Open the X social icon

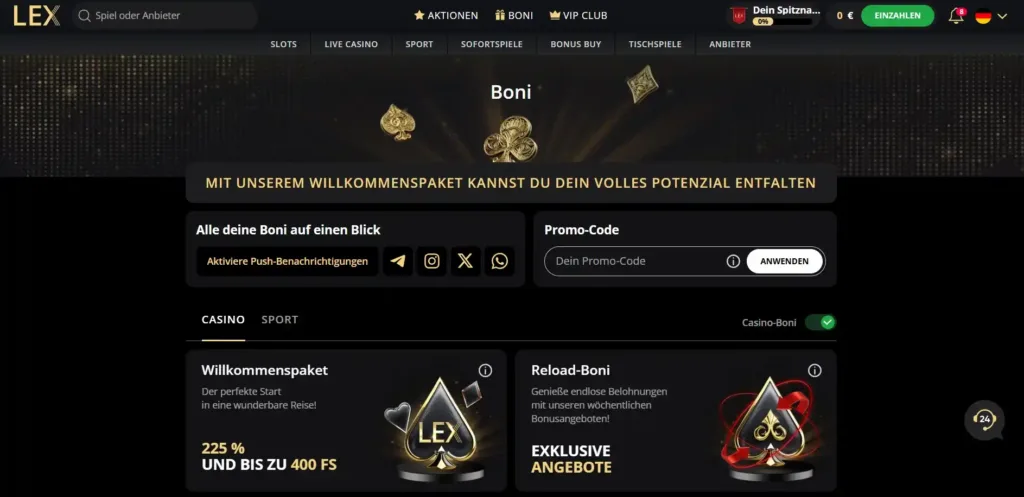pos(465,261)
